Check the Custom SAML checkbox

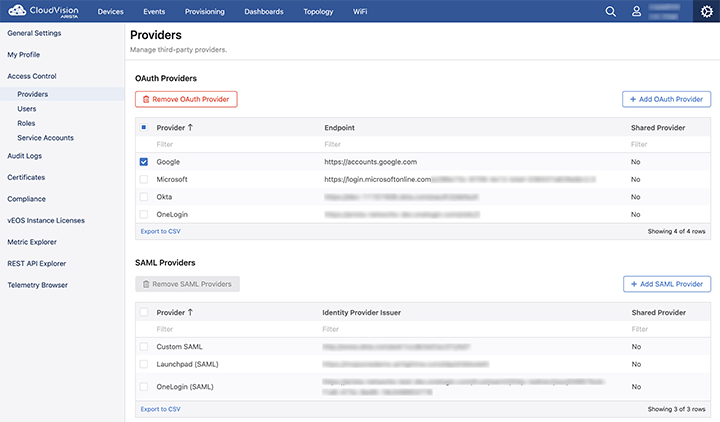click(x=144, y=347)
